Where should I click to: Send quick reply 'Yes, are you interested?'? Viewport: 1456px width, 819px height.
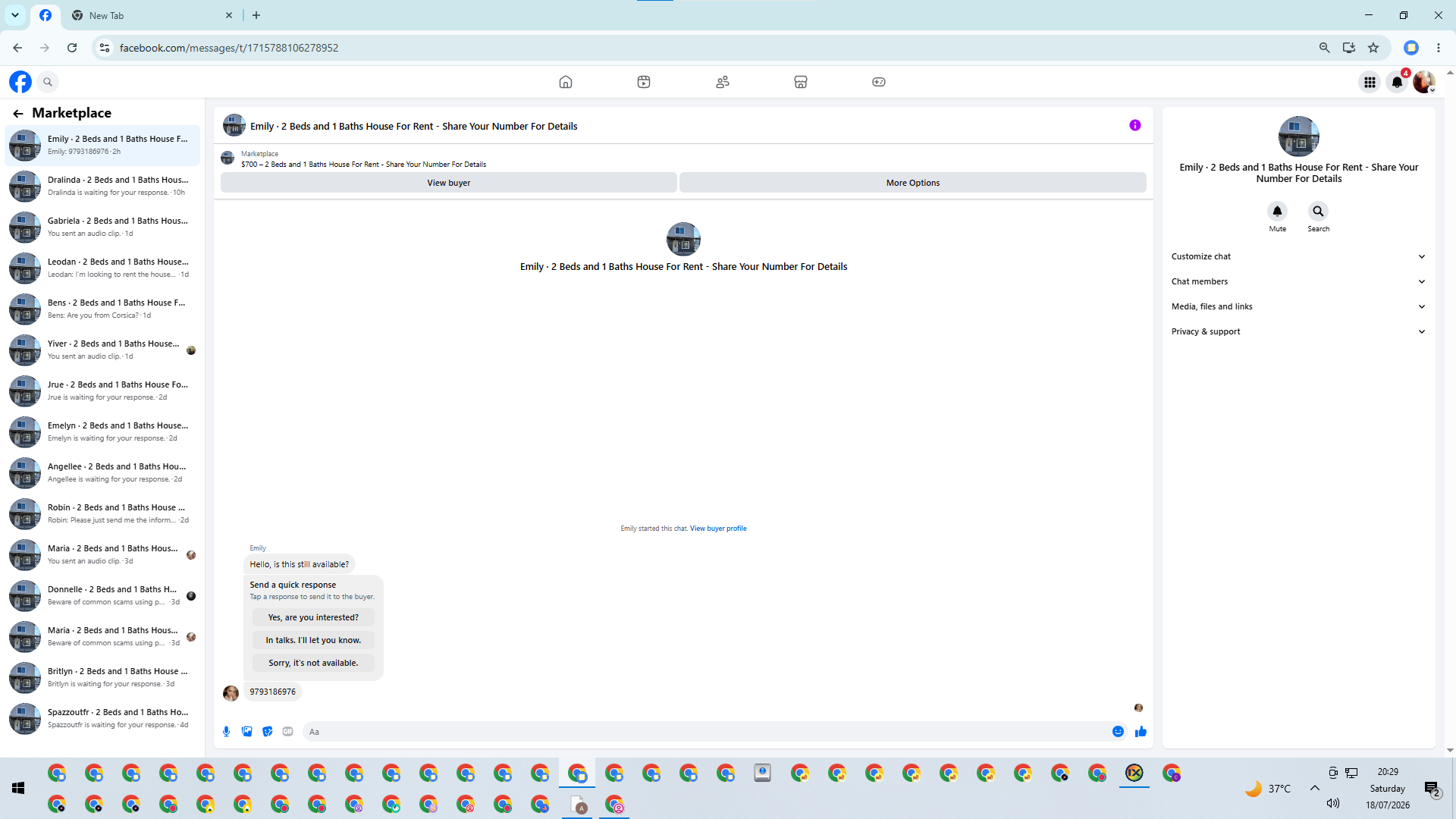coord(313,617)
